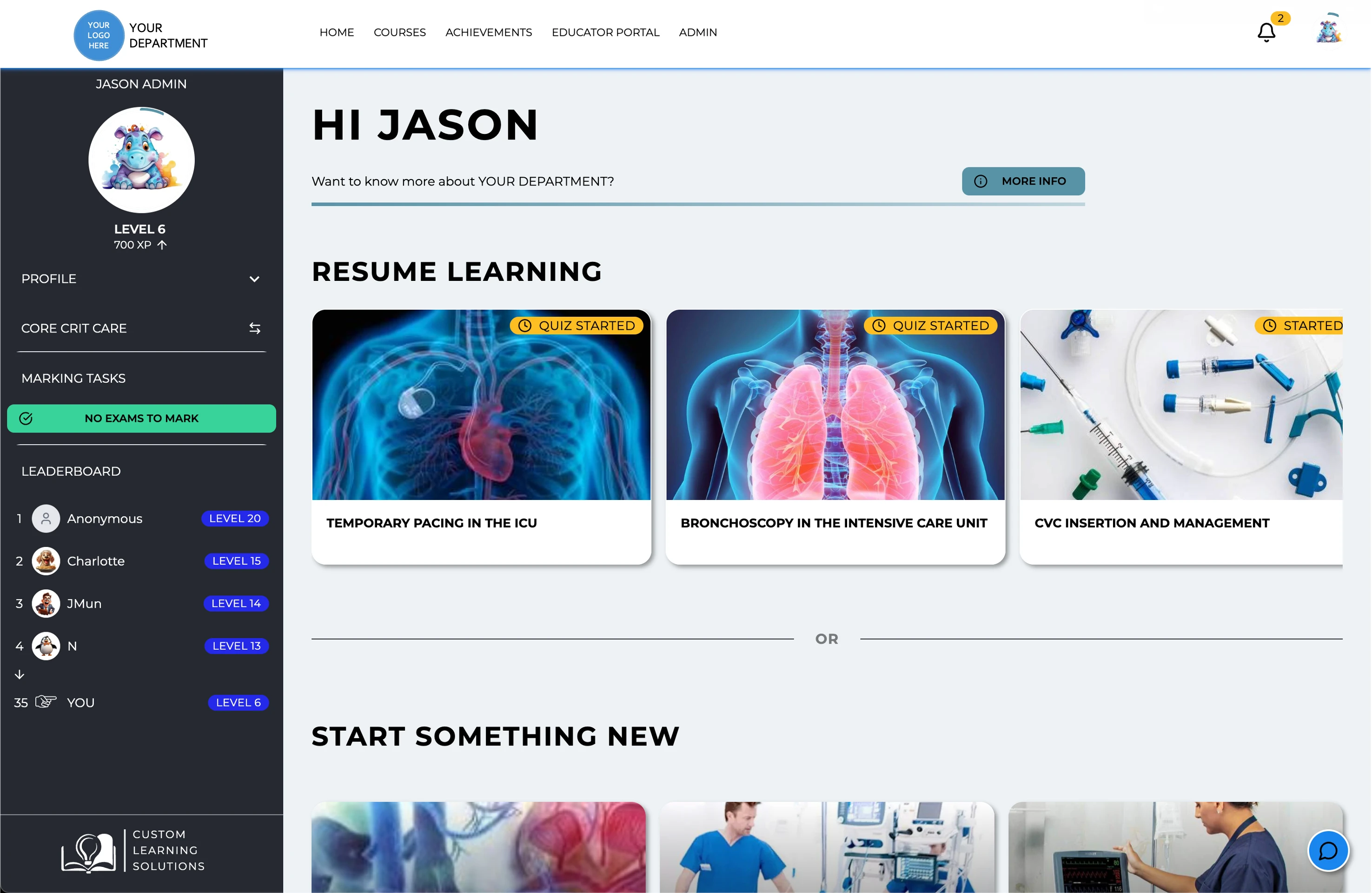Go to the ACHIEVEMENTS page

coord(489,32)
